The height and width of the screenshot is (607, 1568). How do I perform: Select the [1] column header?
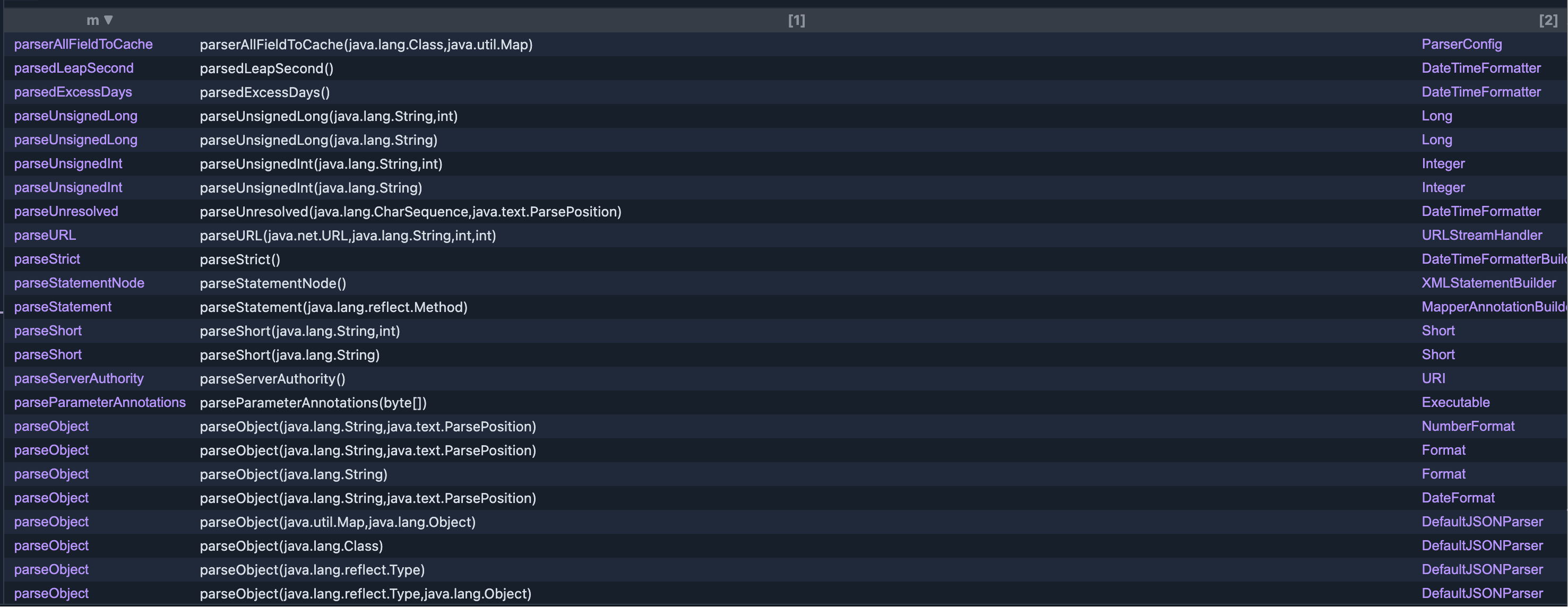(x=796, y=21)
